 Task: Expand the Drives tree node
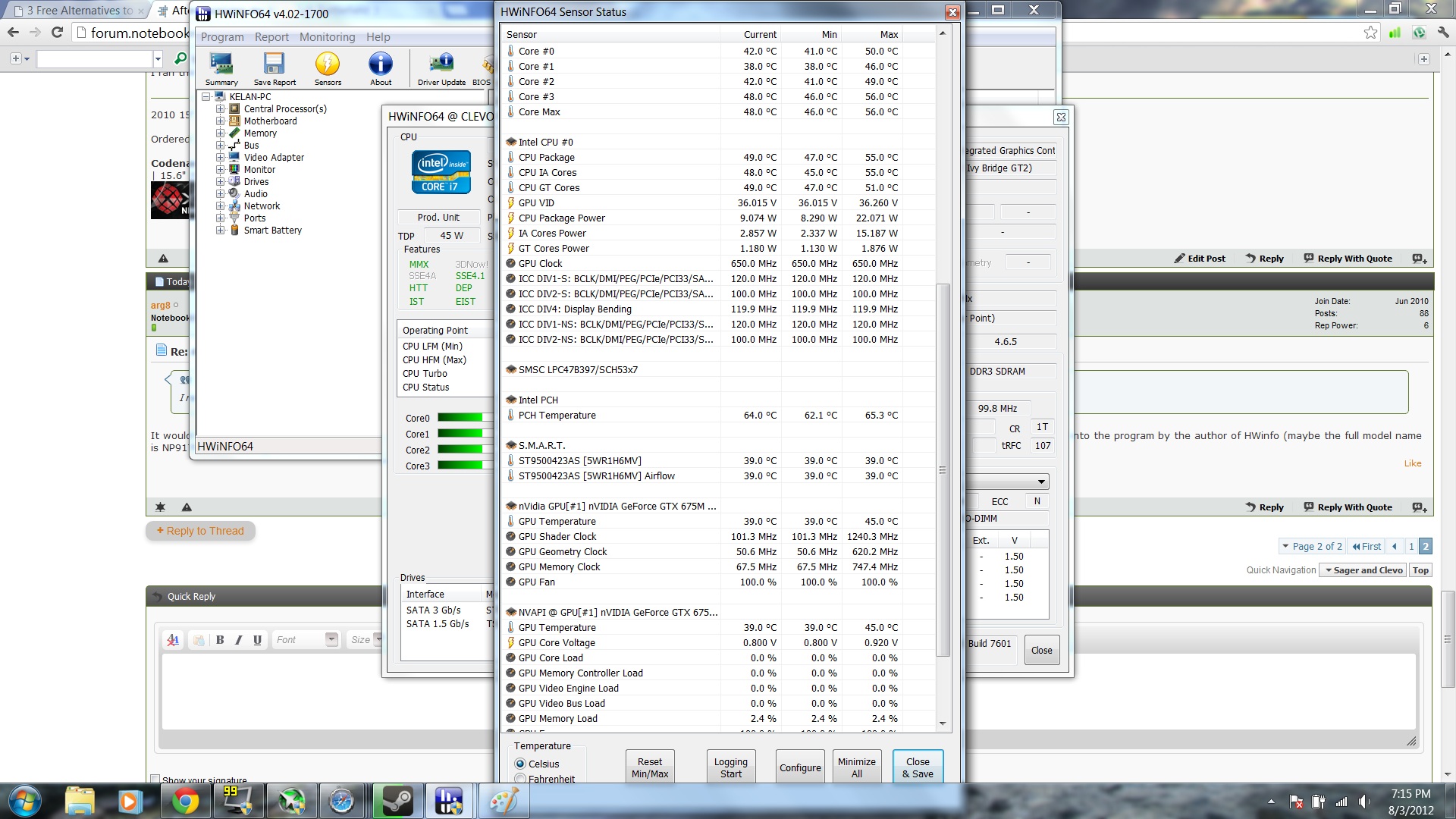tap(220, 182)
